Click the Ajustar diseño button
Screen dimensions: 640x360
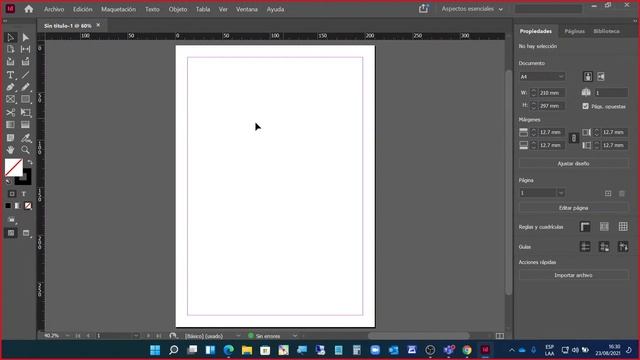(x=573, y=163)
